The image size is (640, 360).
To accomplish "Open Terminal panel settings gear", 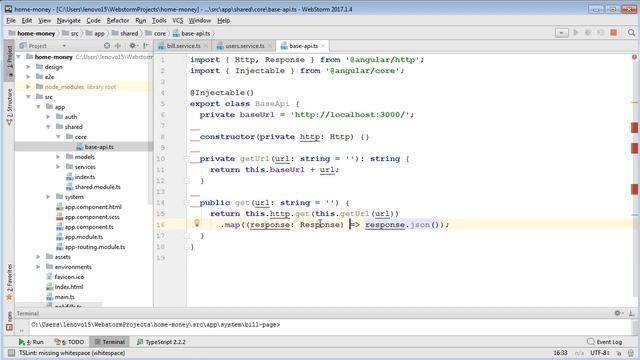I will [618, 313].
